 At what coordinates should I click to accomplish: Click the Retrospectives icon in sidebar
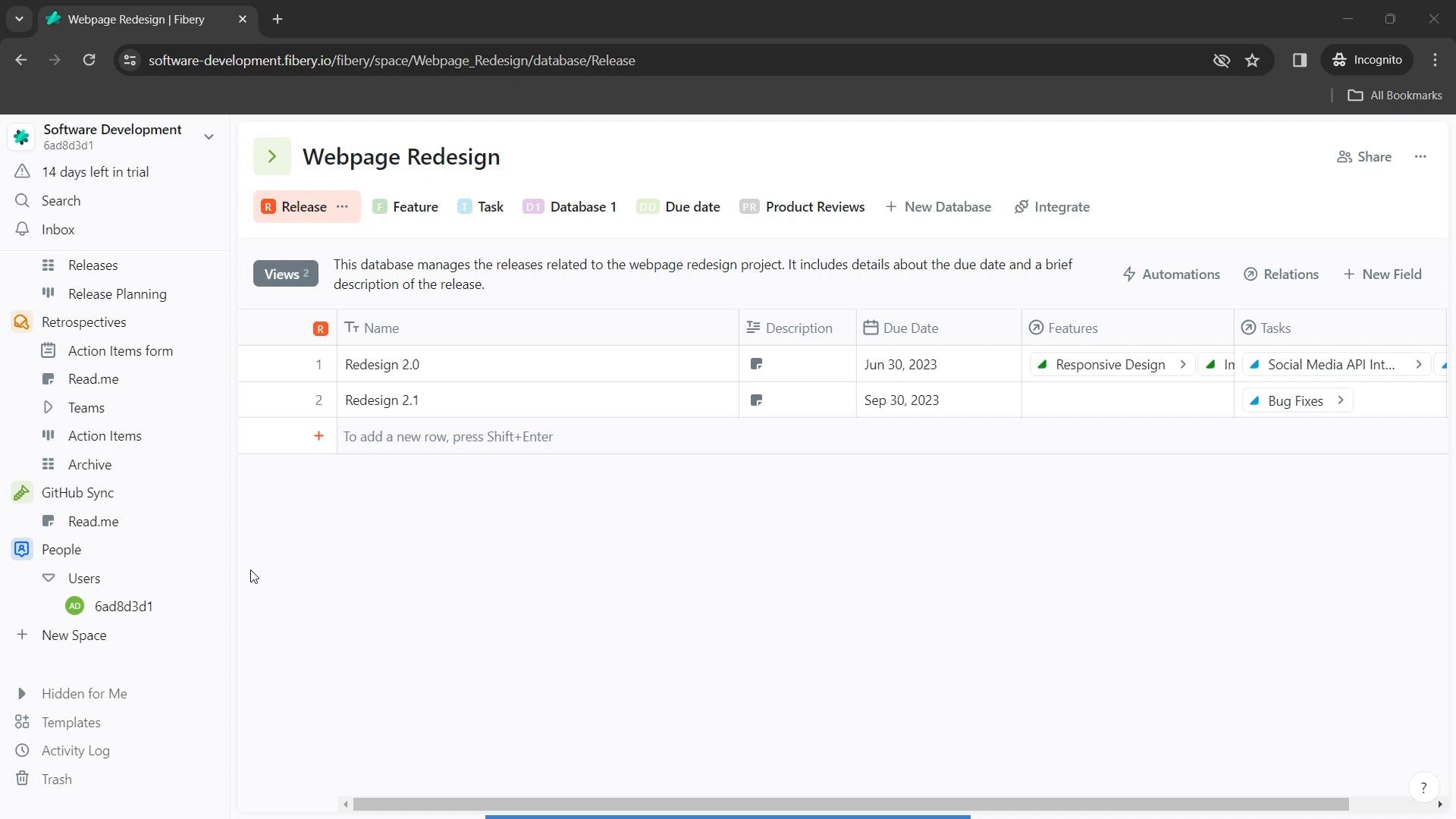click(22, 322)
